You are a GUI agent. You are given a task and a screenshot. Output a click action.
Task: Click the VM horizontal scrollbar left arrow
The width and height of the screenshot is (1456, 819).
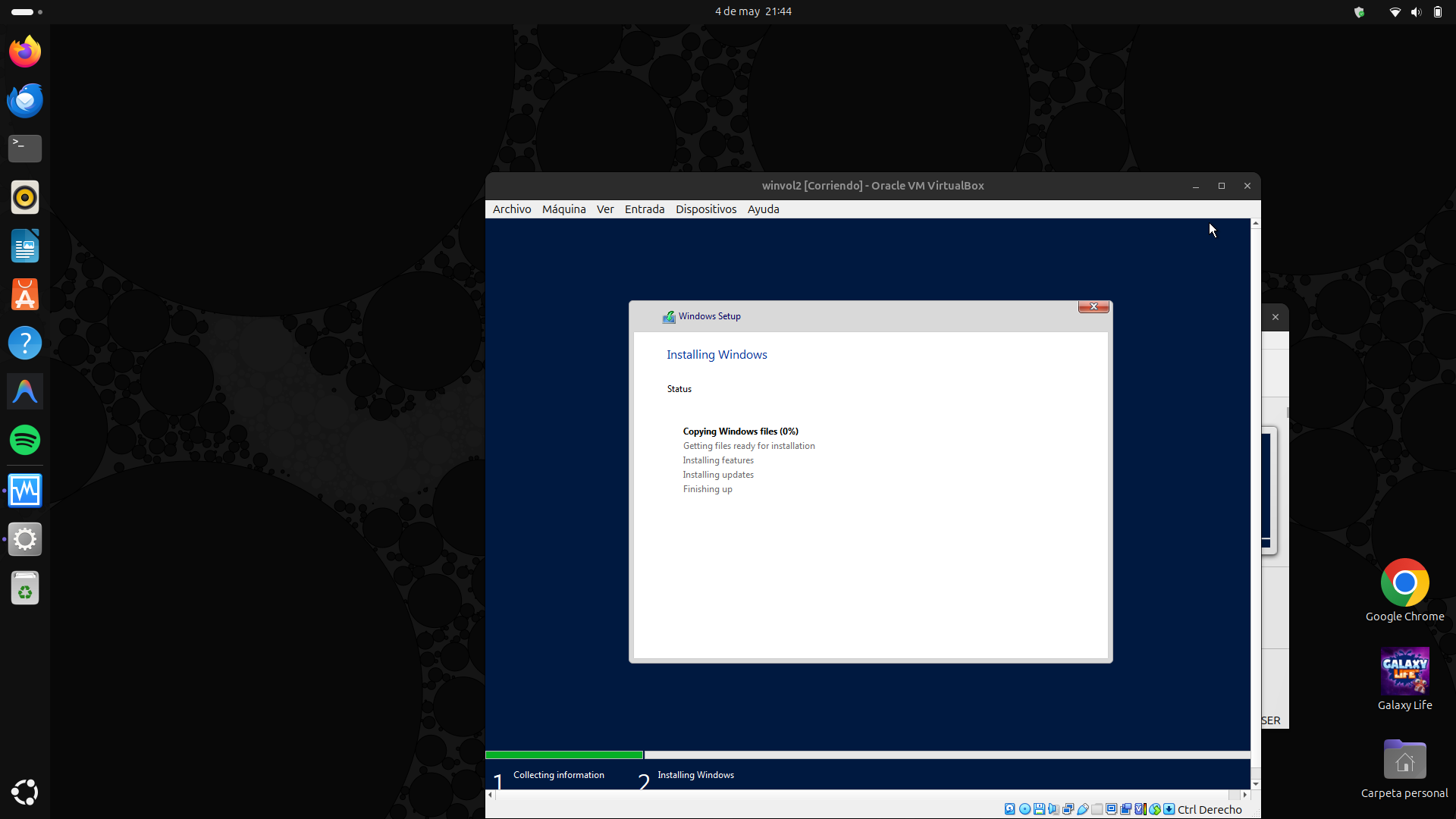[x=490, y=795]
